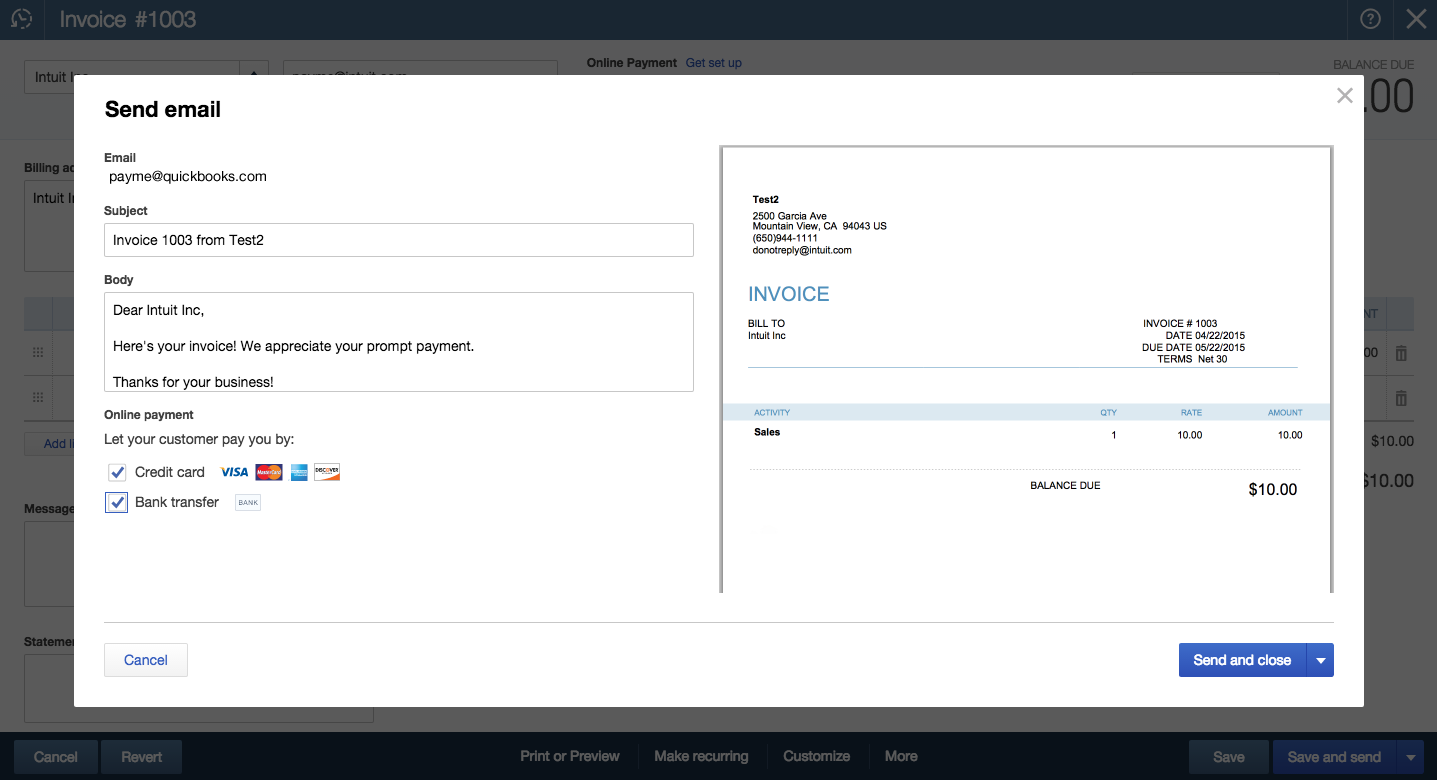Open Send and close dropdown arrow
1437x780 pixels.
(x=1320, y=660)
